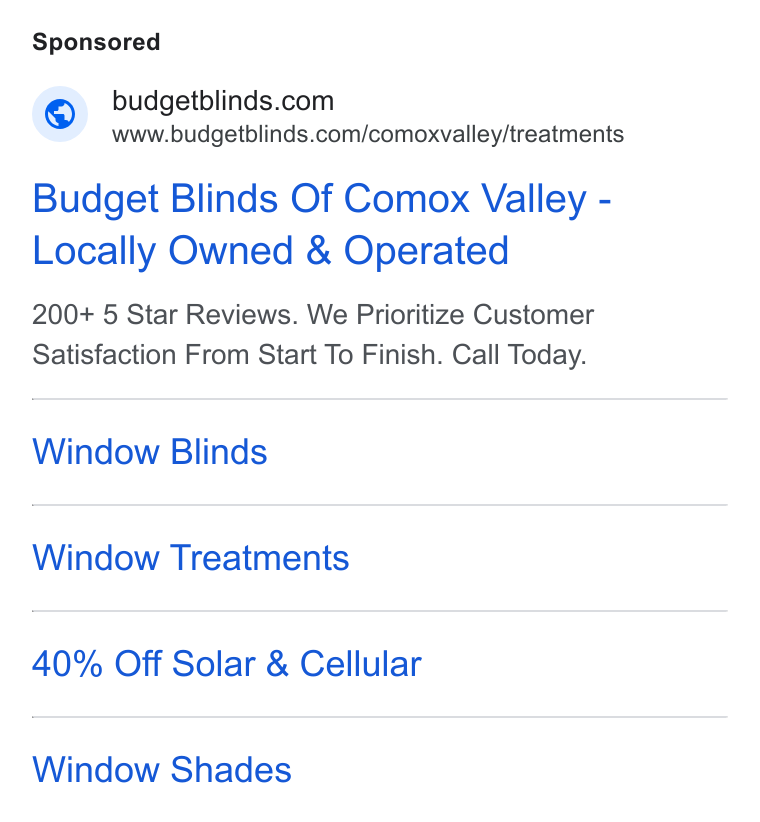Click the word 'Cellular' in discount sitelink
The image size is (760, 822).
click(x=361, y=664)
